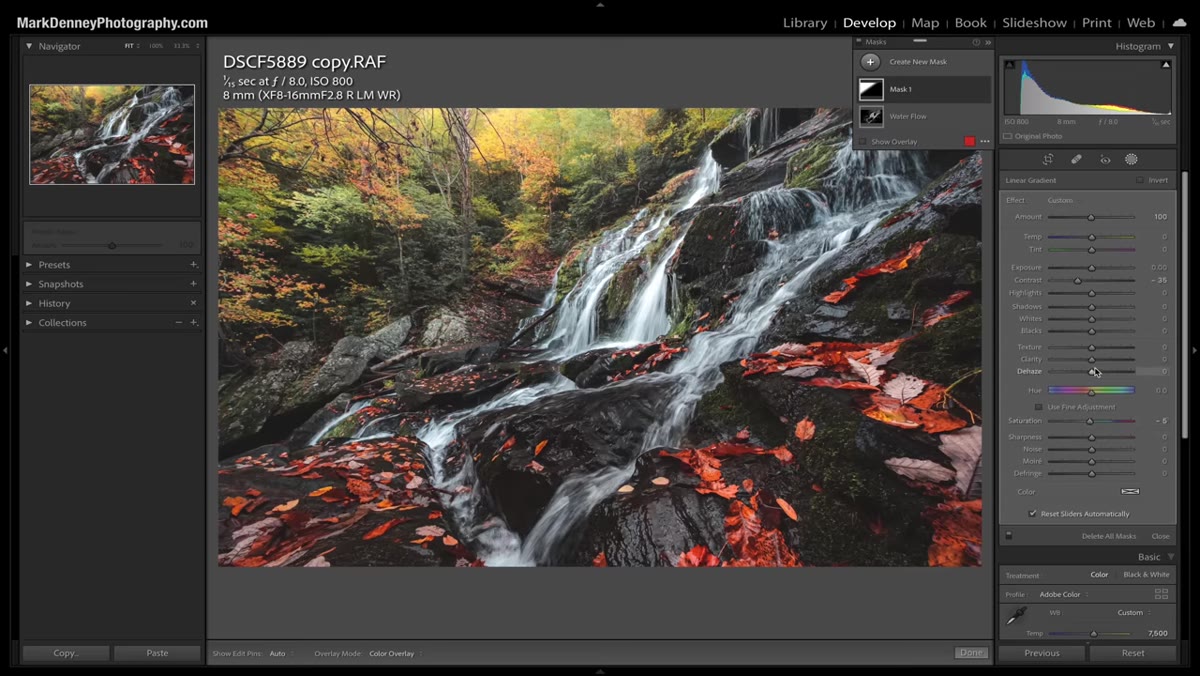The height and width of the screenshot is (676, 1200).
Task: Open the Map module
Action: [x=925, y=23]
